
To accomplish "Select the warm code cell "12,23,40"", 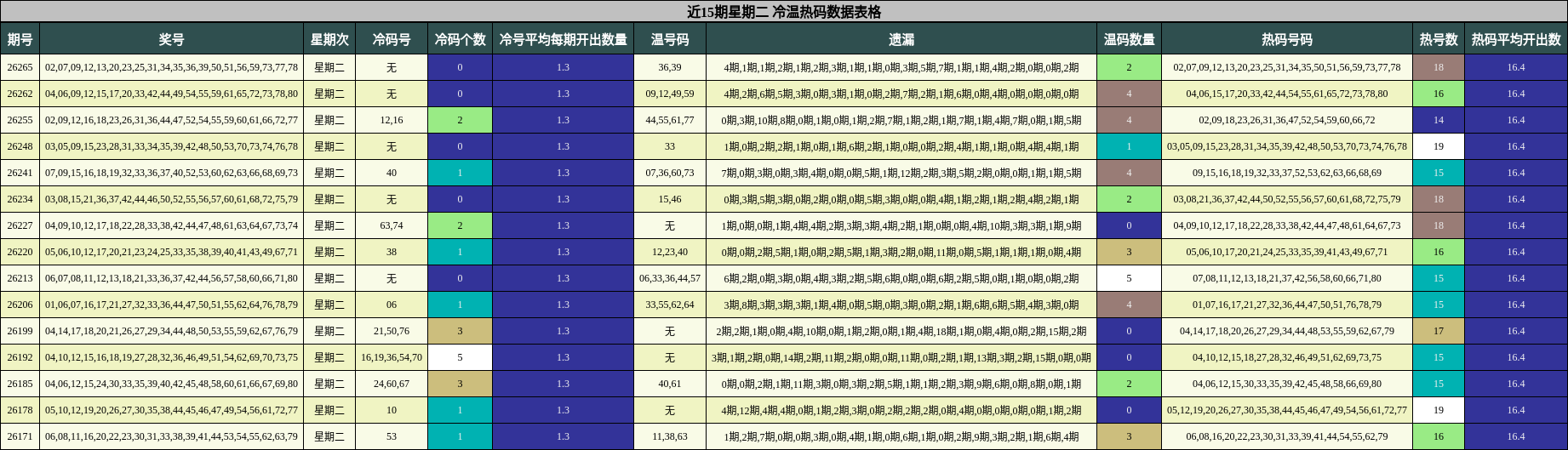I will coord(670,252).
